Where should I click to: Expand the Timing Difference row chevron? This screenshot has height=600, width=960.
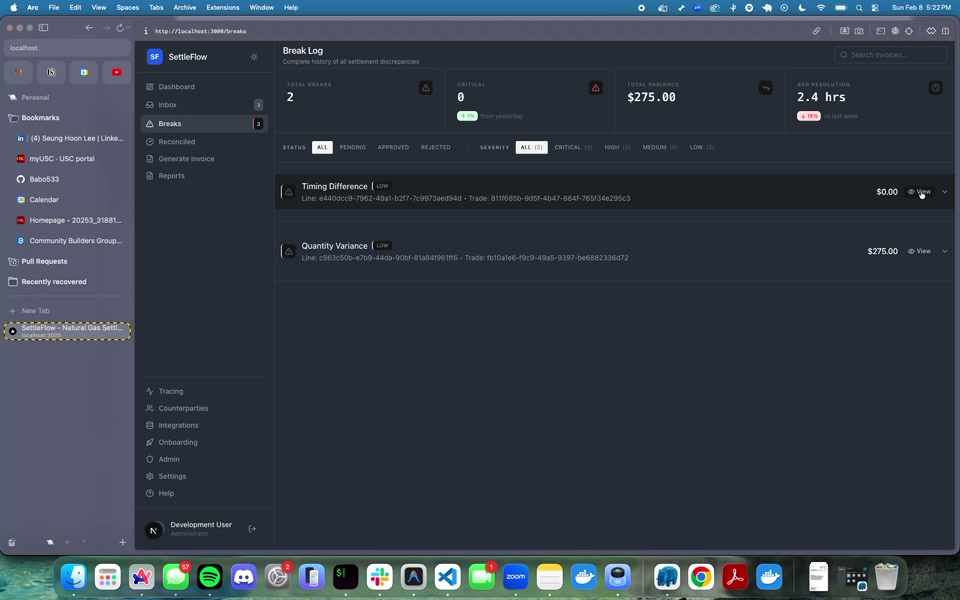tap(945, 192)
